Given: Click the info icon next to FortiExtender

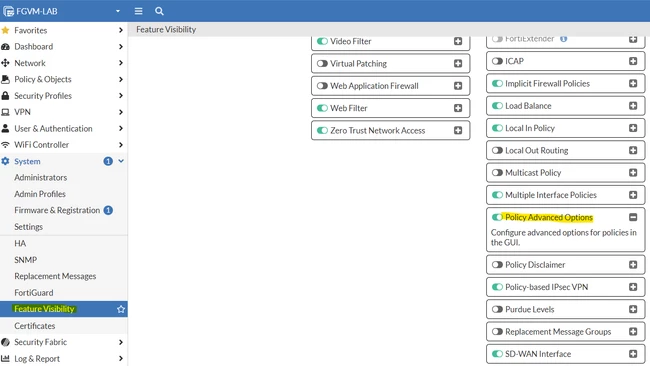Looking at the screenshot, I should (x=563, y=39).
